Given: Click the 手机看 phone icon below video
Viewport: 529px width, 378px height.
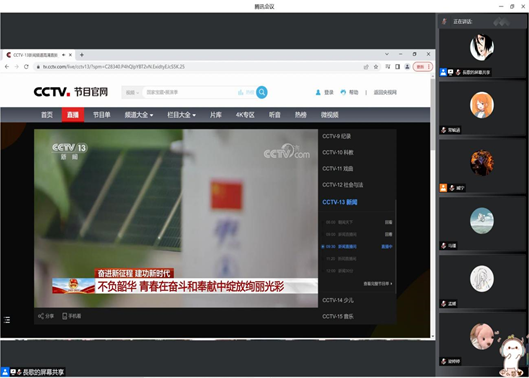Looking at the screenshot, I should pos(65,316).
